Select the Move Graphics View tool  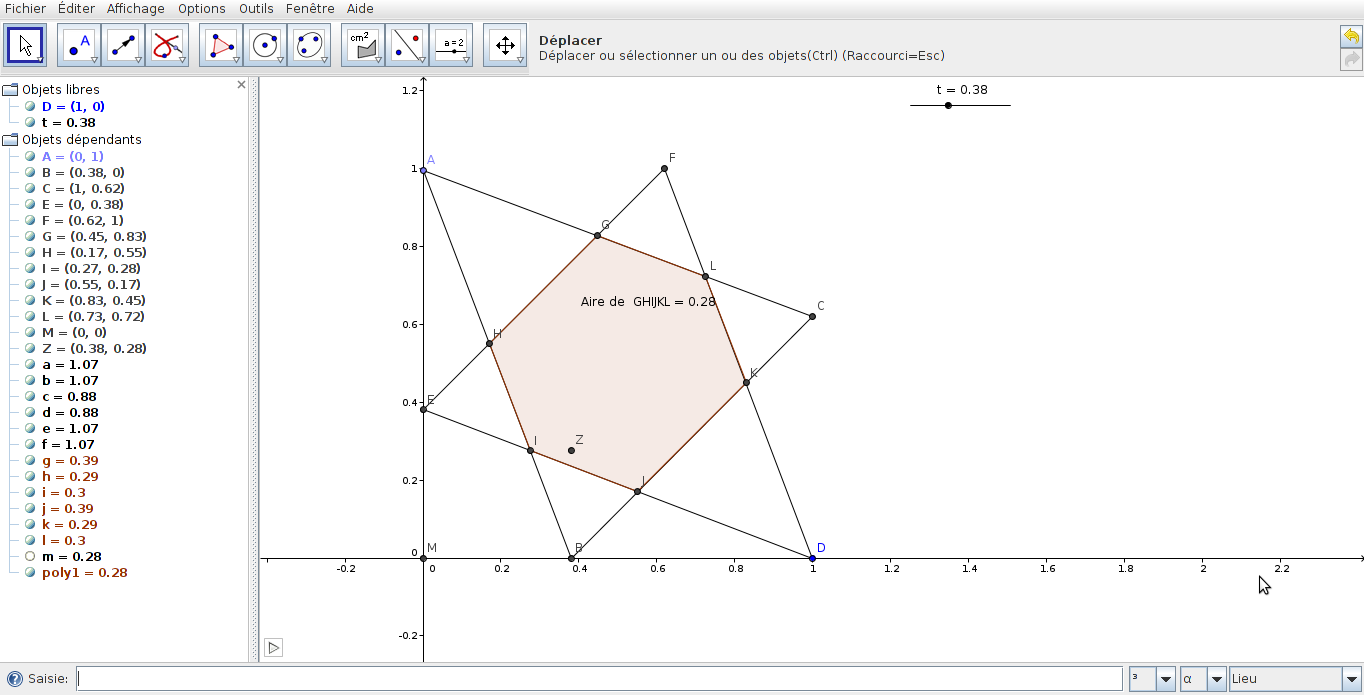coord(505,45)
